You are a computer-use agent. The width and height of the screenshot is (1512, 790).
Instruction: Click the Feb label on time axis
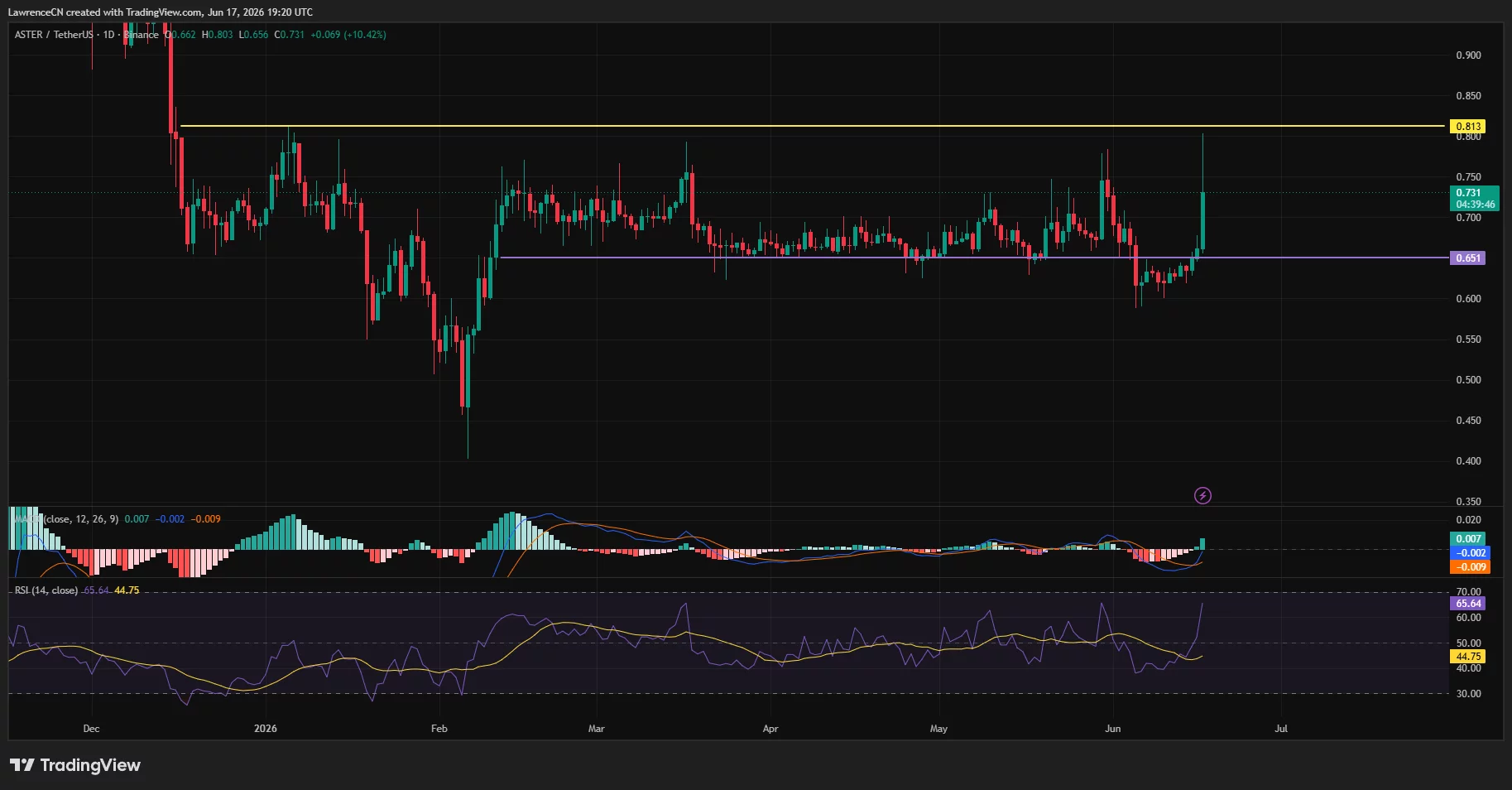439,729
